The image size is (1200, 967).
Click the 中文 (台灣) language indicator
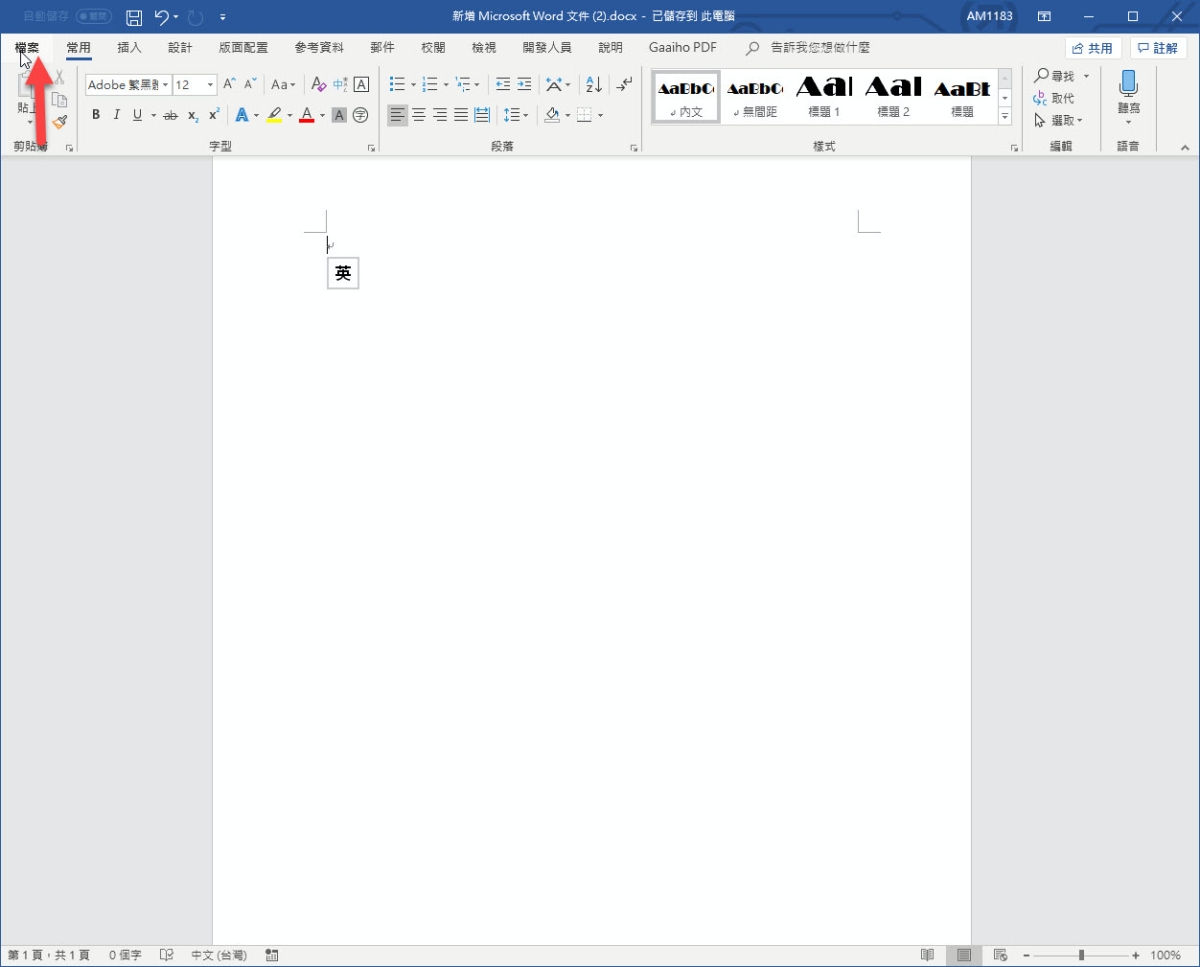[218, 955]
